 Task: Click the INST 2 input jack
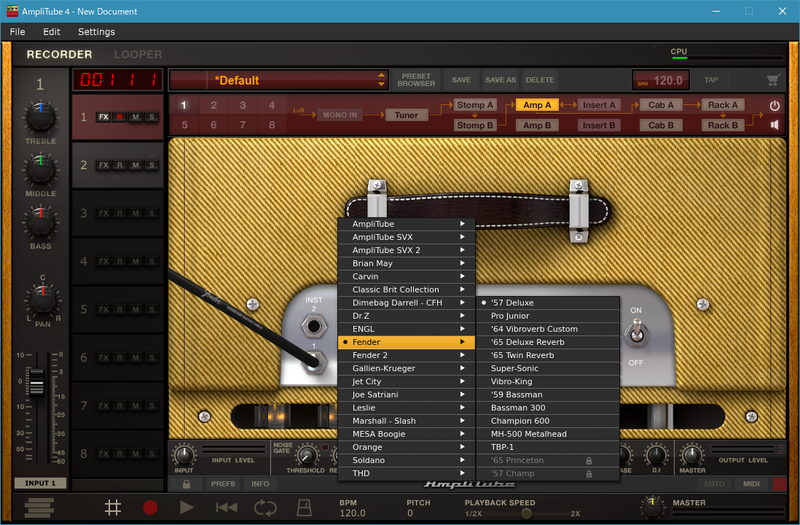(313, 326)
